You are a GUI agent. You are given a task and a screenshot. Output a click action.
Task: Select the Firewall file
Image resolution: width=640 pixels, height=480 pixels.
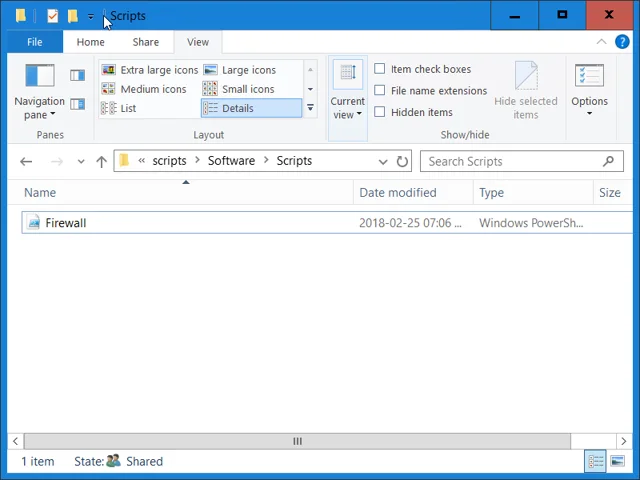pos(327,223)
